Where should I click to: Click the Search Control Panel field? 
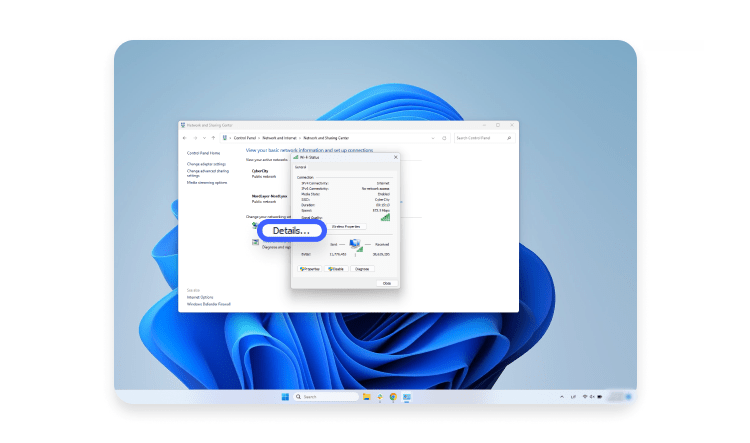click(x=483, y=138)
